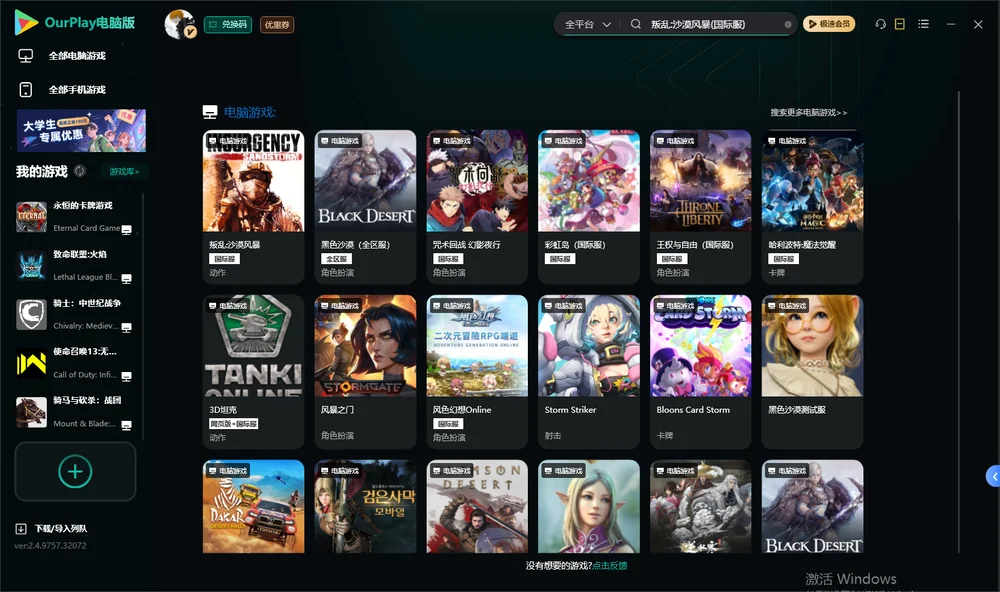Open the 游戏库> link

124,171
